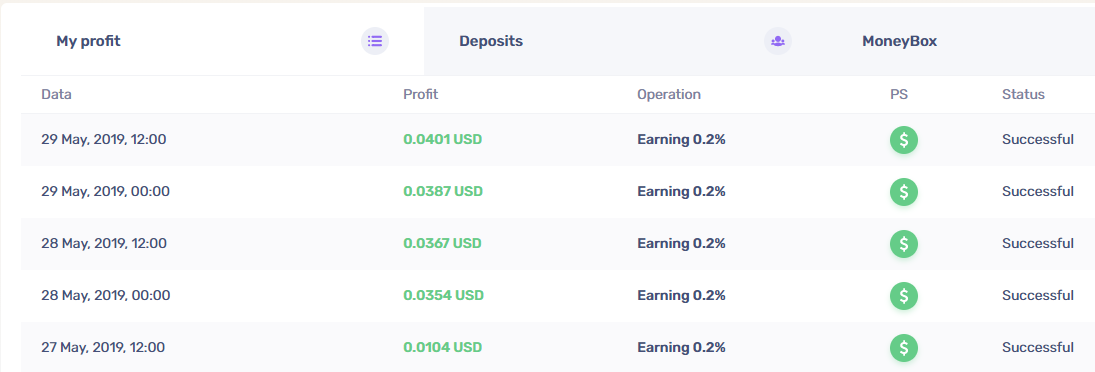Viewport: 1095px width, 372px height.
Task: Click dollar icon for 27 May 12:00 row
Action: (x=904, y=348)
